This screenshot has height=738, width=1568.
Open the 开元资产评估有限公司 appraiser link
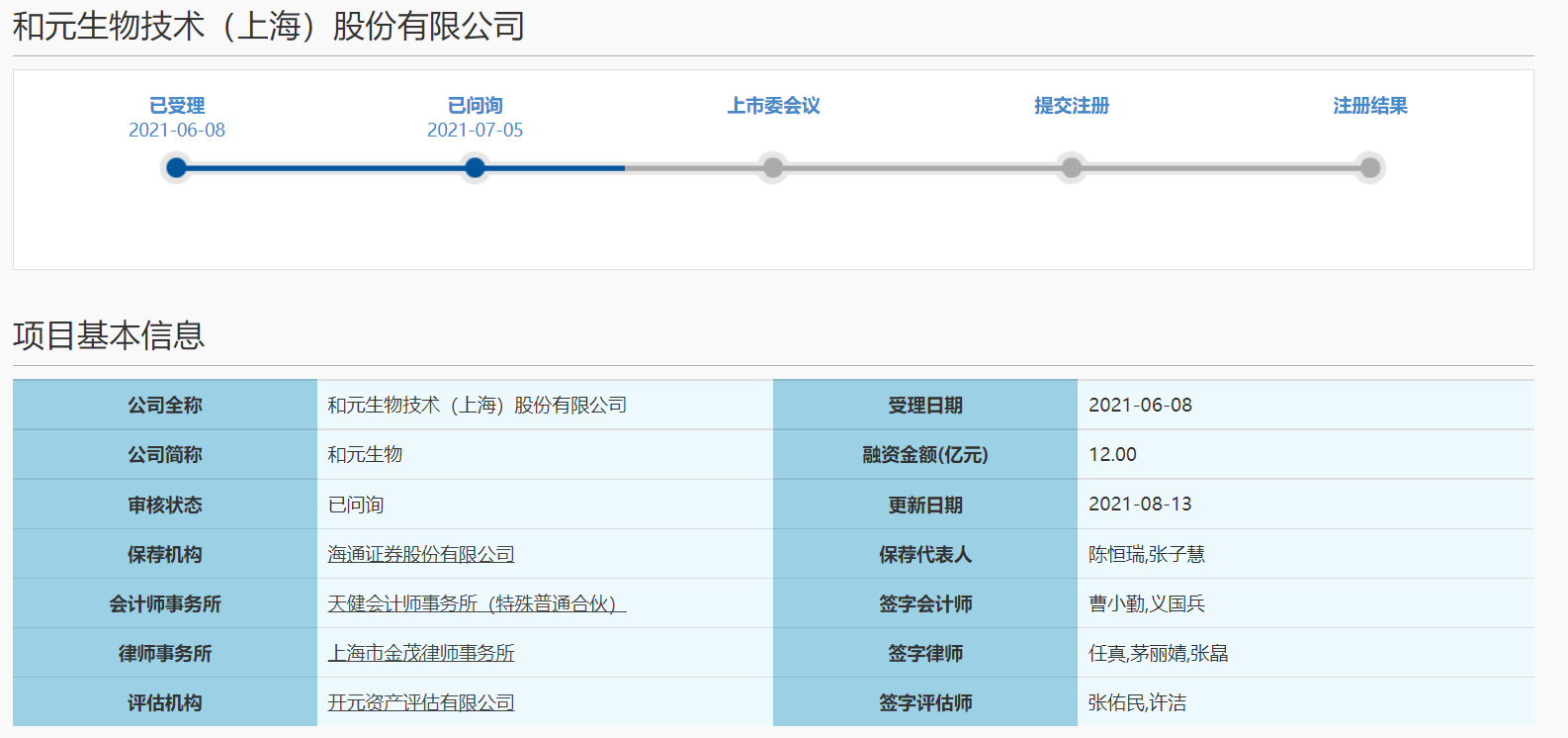point(421,703)
